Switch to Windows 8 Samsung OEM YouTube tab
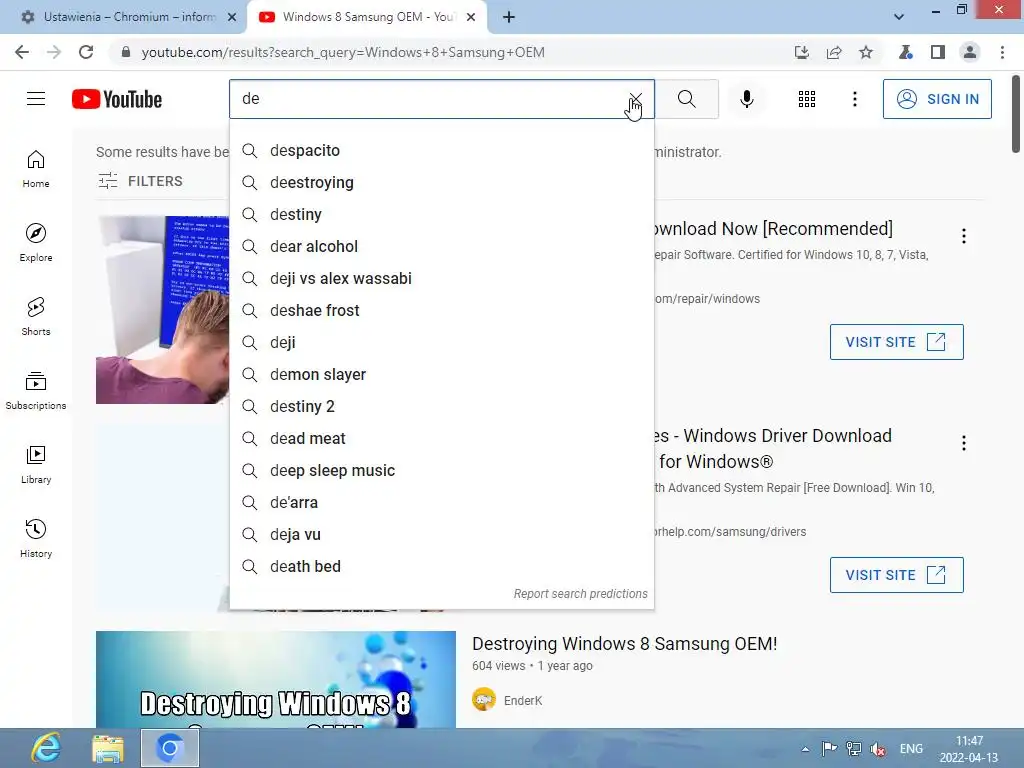1024x768 pixels. click(367, 17)
